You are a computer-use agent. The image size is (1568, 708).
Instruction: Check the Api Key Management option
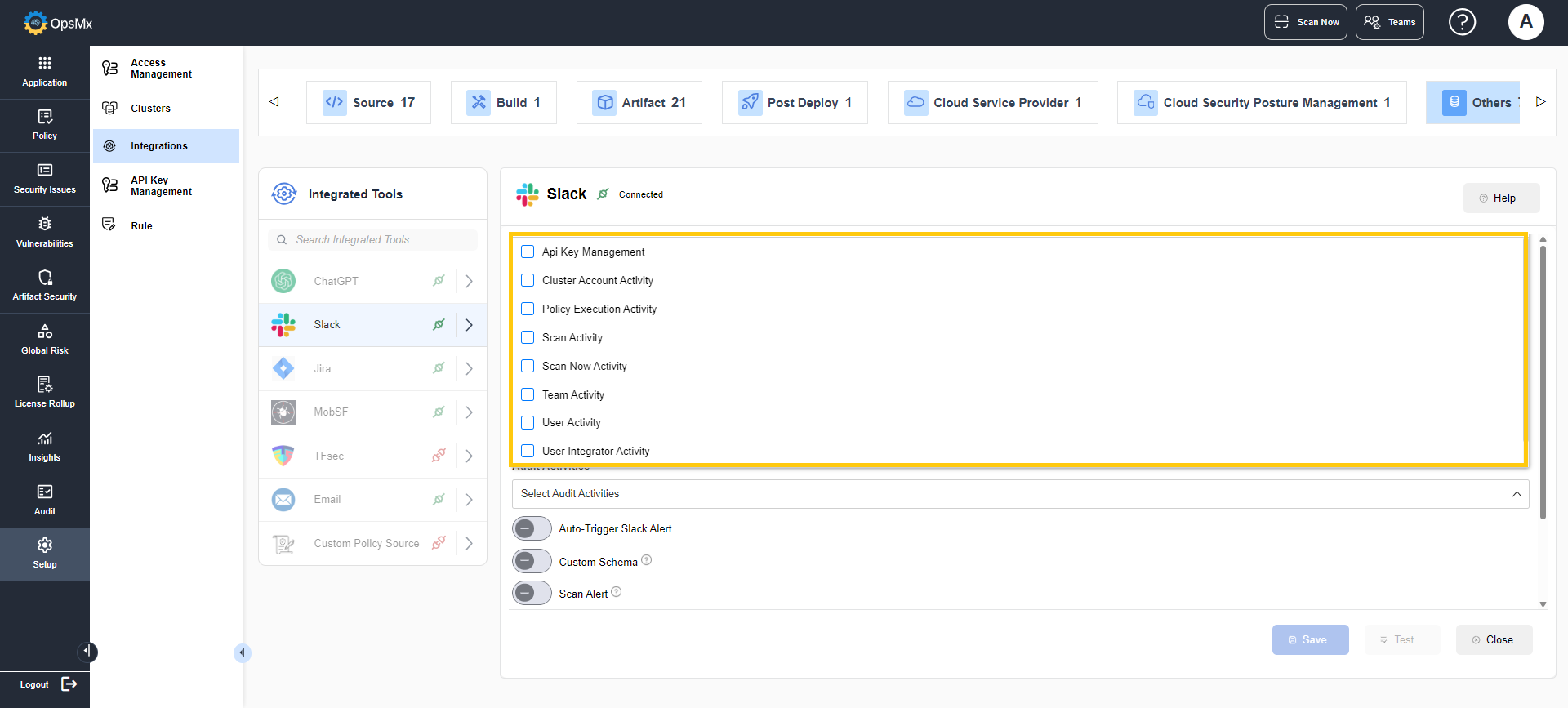pos(528,252)
